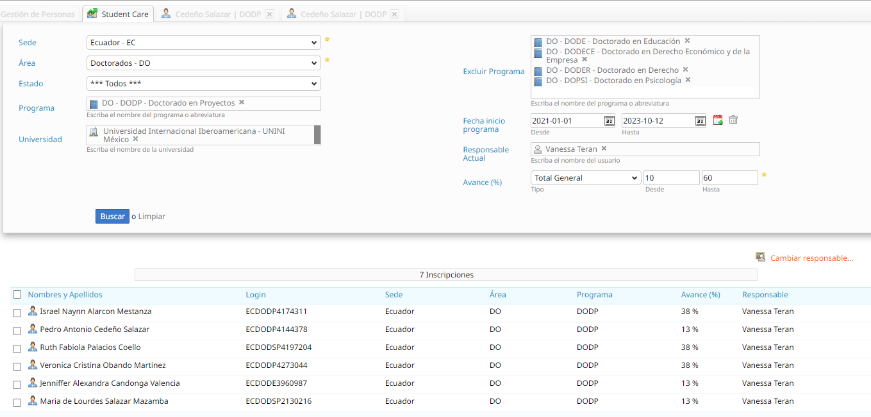
Task: Switch to the Student Care tab
Action: 119,13
